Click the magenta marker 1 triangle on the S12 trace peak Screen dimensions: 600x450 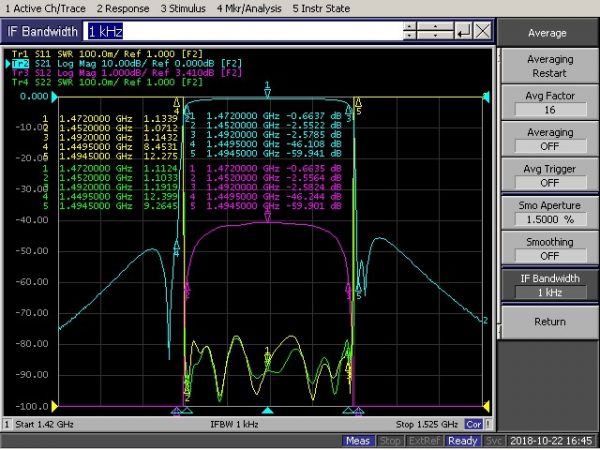pyautogui.click(x=267, y=217)
